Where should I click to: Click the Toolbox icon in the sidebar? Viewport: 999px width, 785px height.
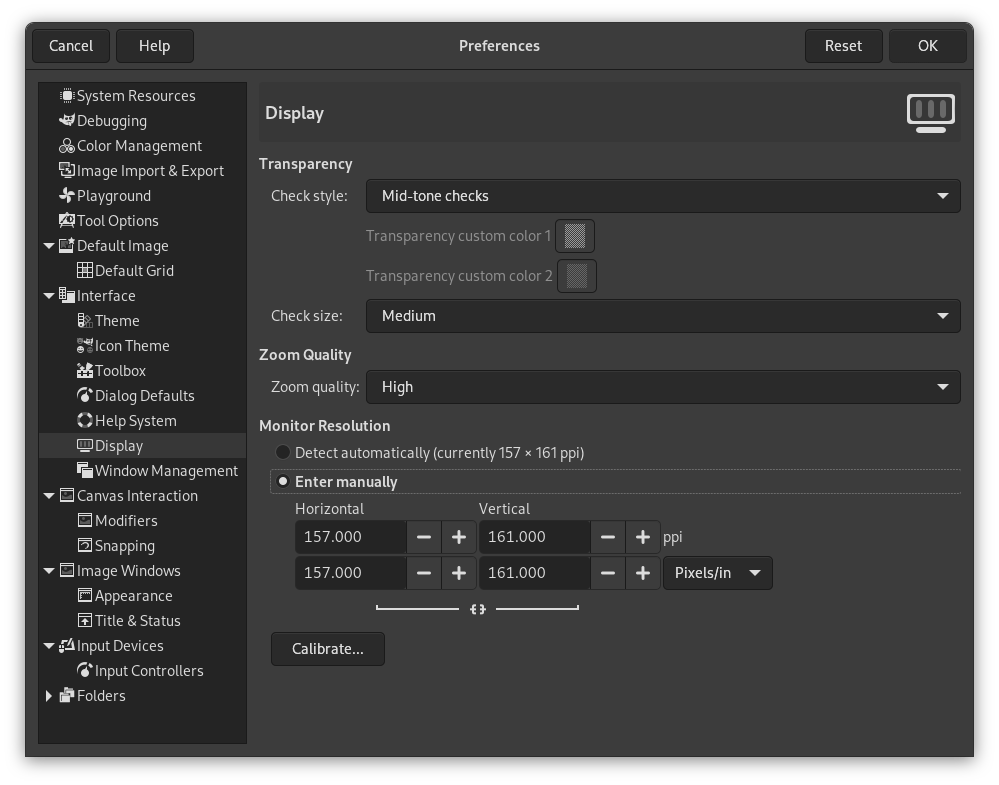[x=88, y=370]
